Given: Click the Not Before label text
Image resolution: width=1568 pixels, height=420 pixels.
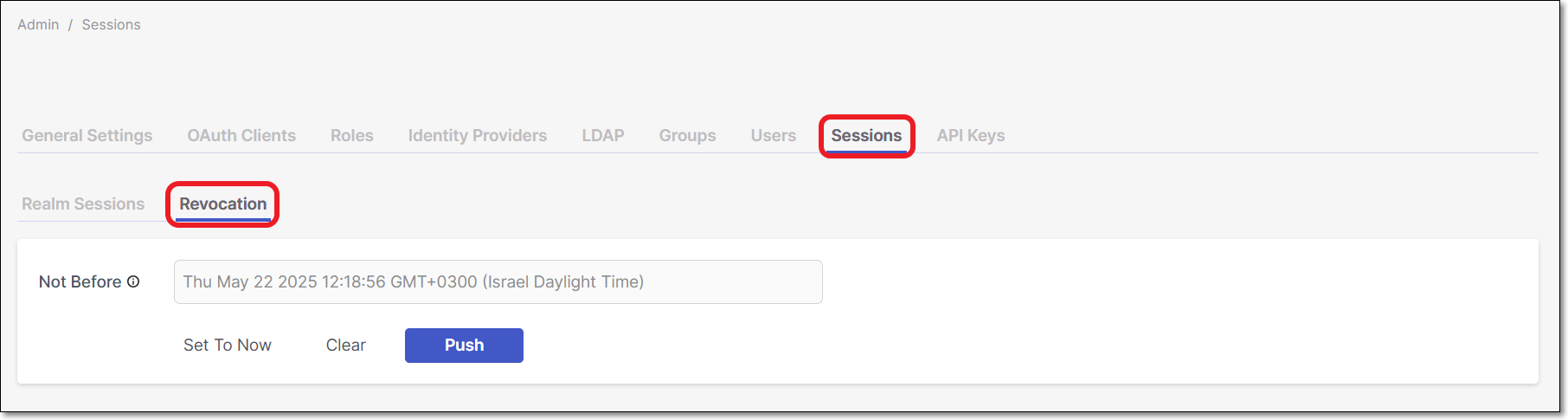Looking at the screenshot, I should click(80, 281).
